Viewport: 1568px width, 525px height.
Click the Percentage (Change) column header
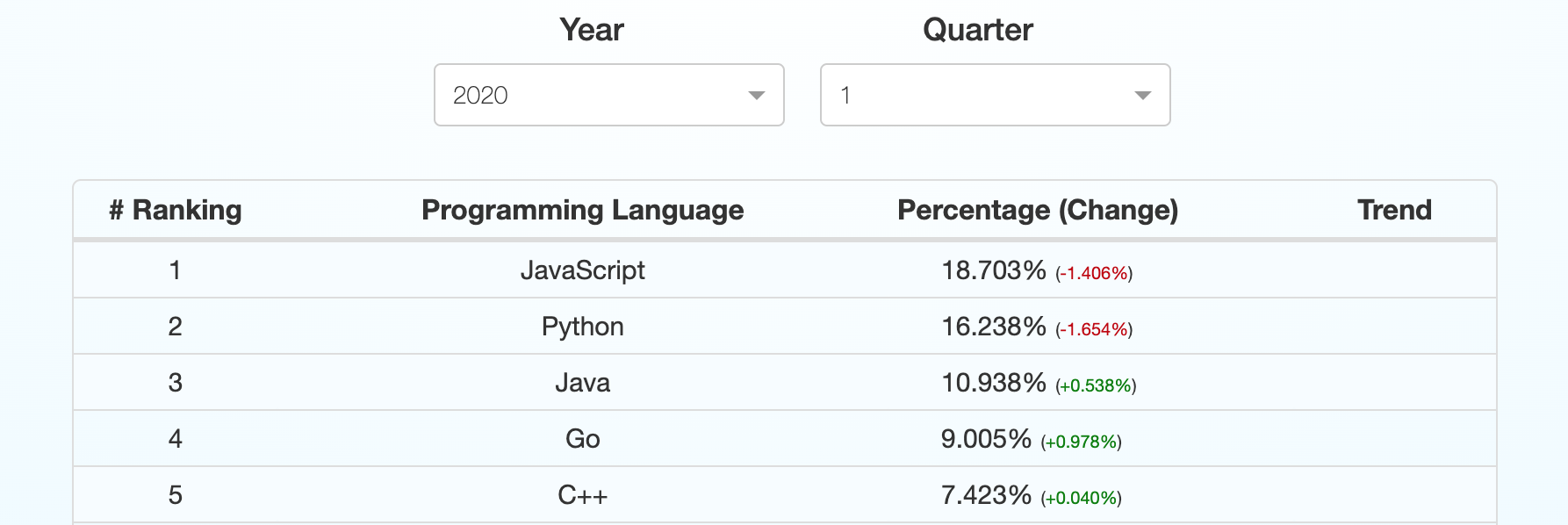click(x=1037, y=210)
